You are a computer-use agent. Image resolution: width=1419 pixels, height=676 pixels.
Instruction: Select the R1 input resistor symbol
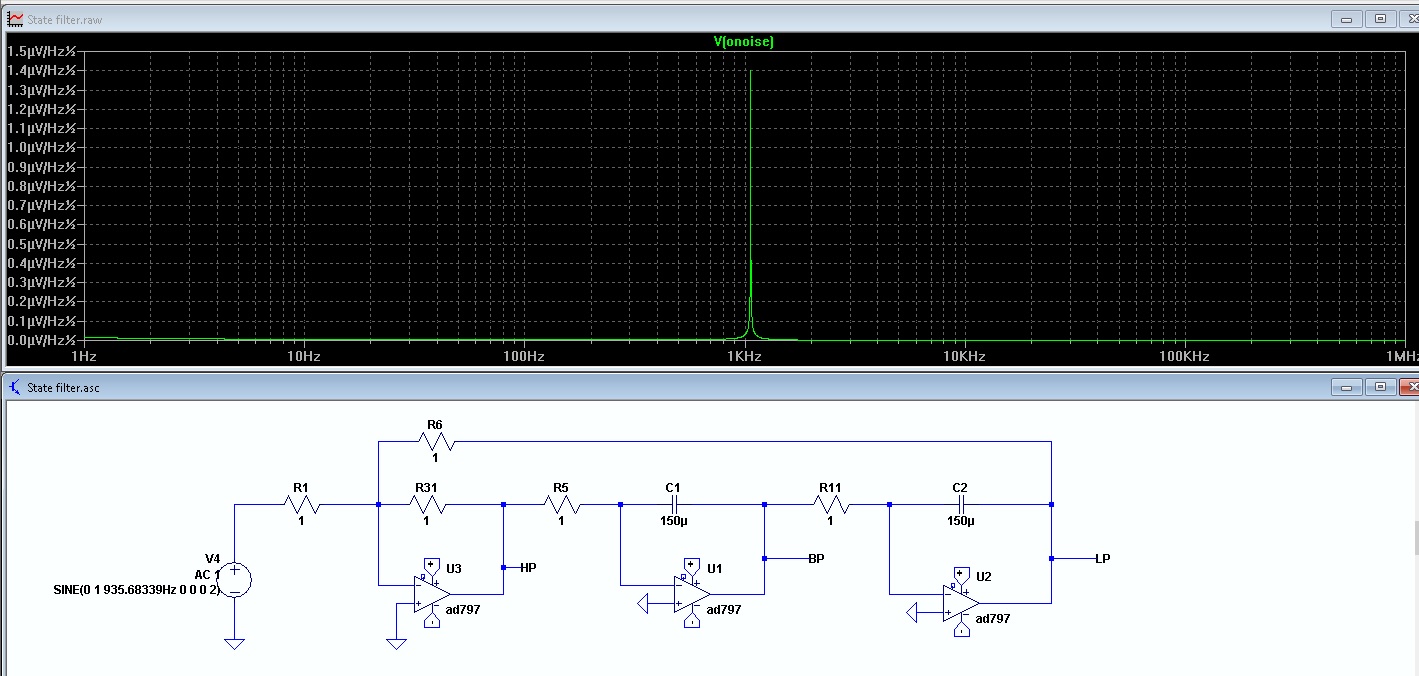click(301, 505)
